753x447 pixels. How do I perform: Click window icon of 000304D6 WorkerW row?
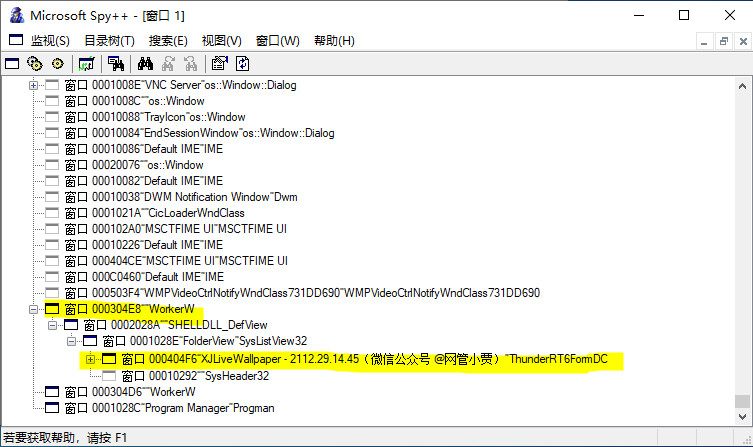pyautogui.click(x=52, y=392)
